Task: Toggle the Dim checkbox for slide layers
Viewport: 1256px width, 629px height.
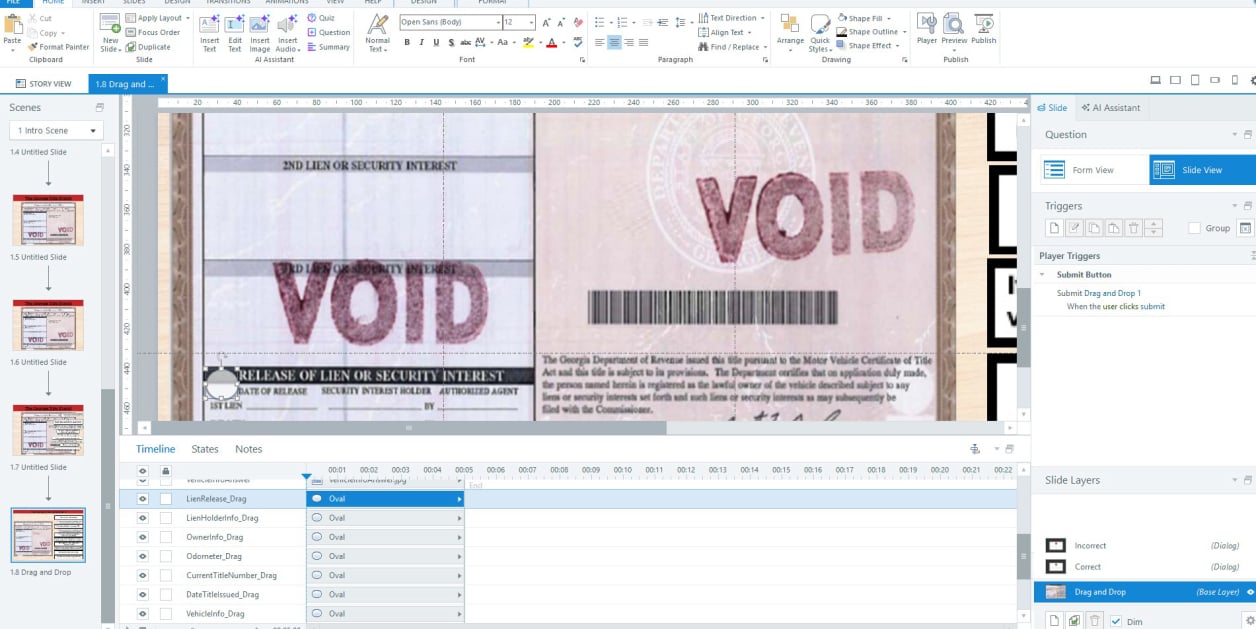Action: tap(1116, 621)
